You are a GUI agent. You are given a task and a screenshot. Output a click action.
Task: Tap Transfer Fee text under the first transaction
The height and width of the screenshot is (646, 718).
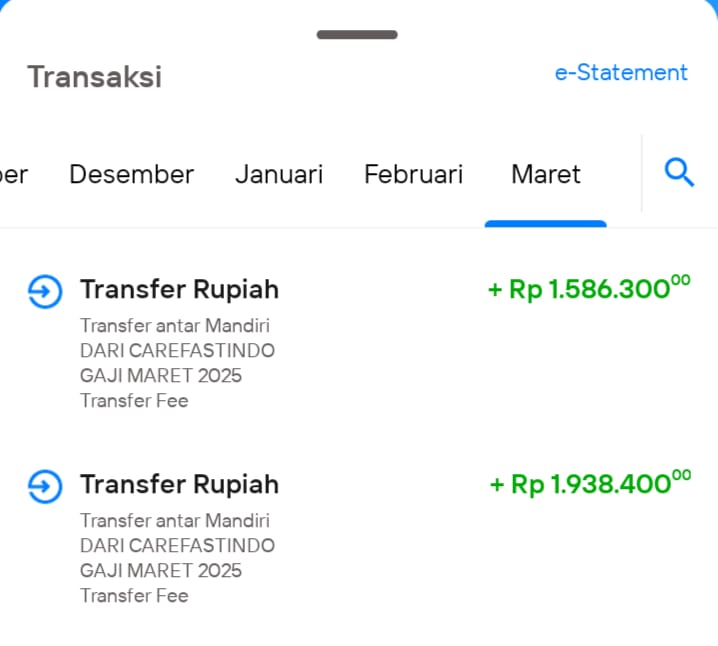point(134,401)
